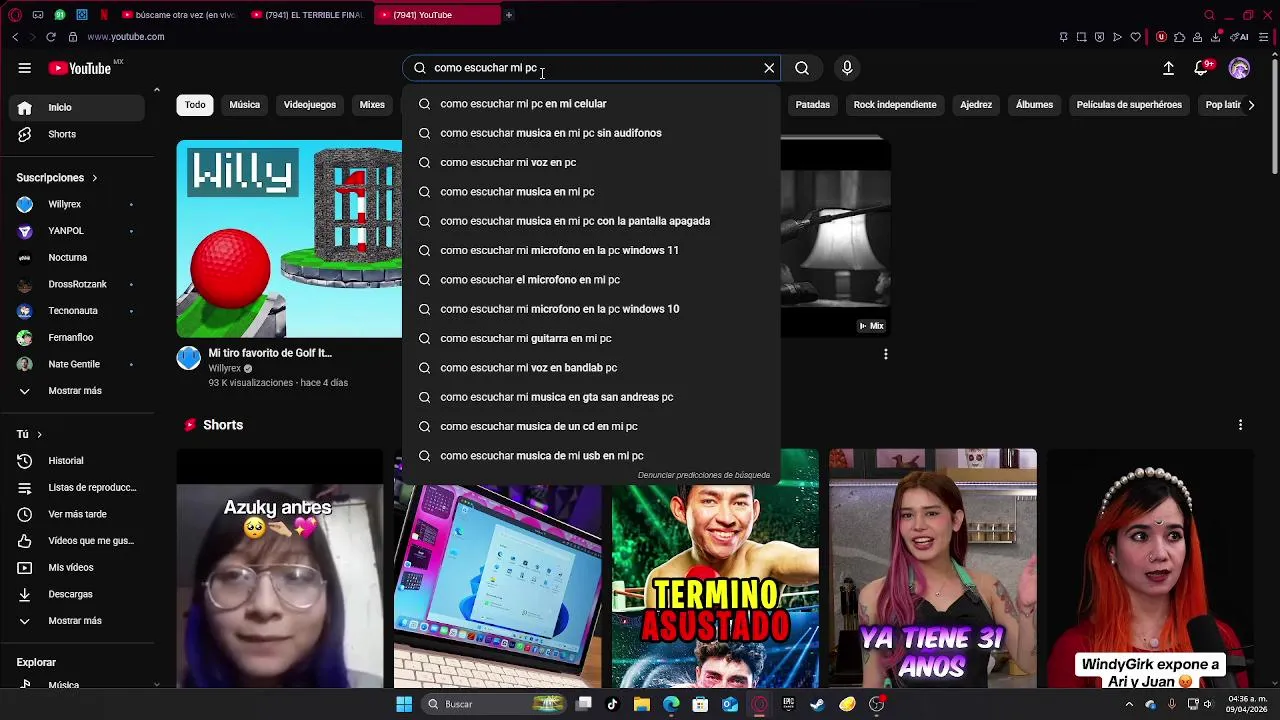Image resolution: width=1280 pixels, height=720 pixels.
Task: Open the 'TERMINO ASUSTADO' short
Action: coord(715,570)
